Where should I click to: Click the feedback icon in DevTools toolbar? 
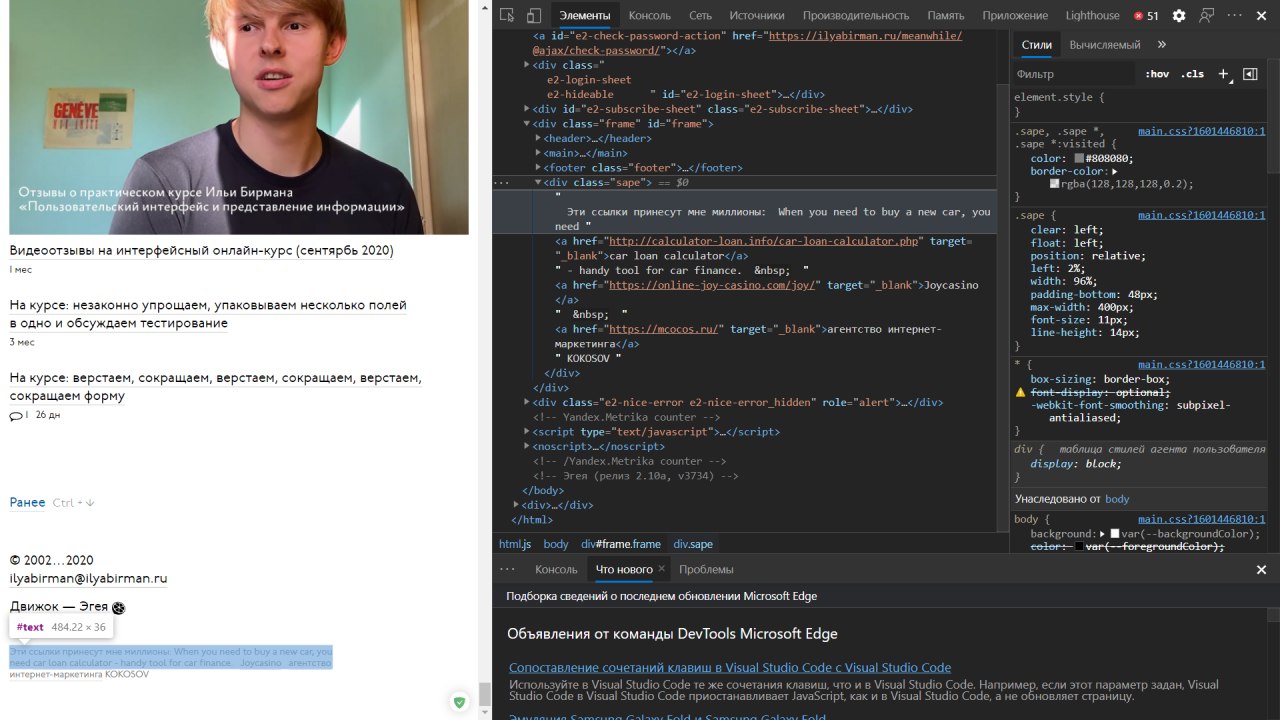point(1207,15)
